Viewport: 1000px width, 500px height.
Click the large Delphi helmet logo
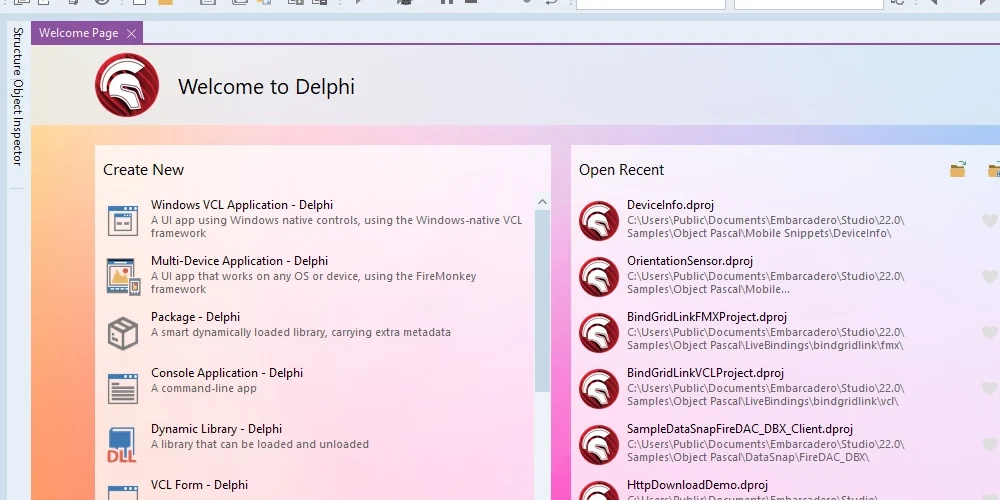pos(127,85)
